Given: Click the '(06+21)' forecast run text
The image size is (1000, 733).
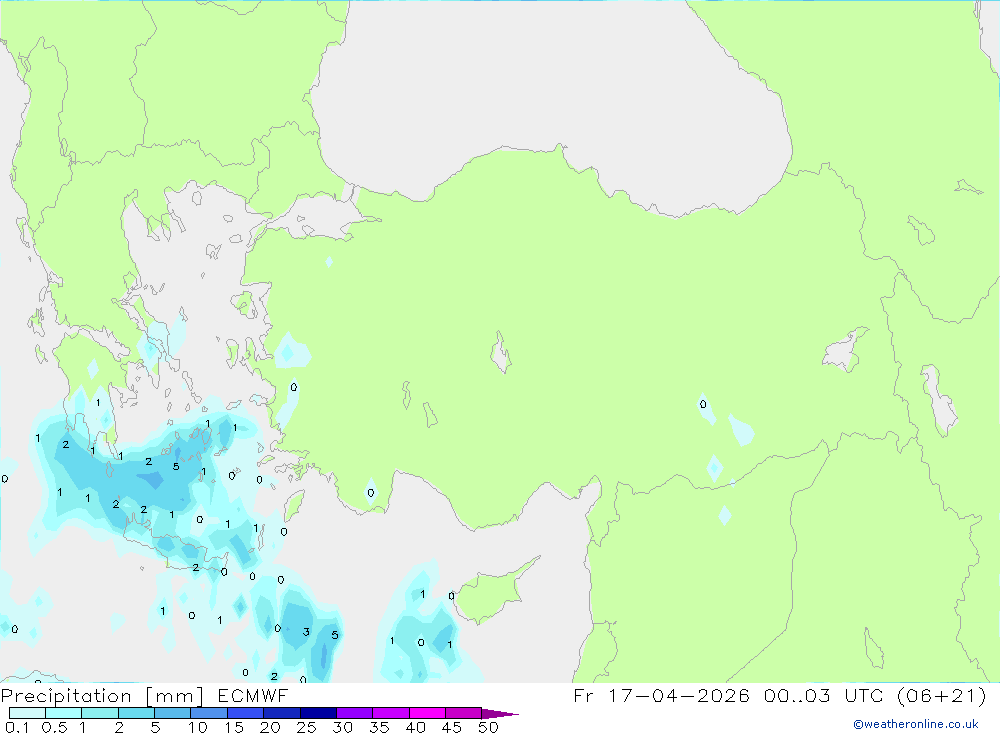Looking at the screenshot, I should coord(941,695).
